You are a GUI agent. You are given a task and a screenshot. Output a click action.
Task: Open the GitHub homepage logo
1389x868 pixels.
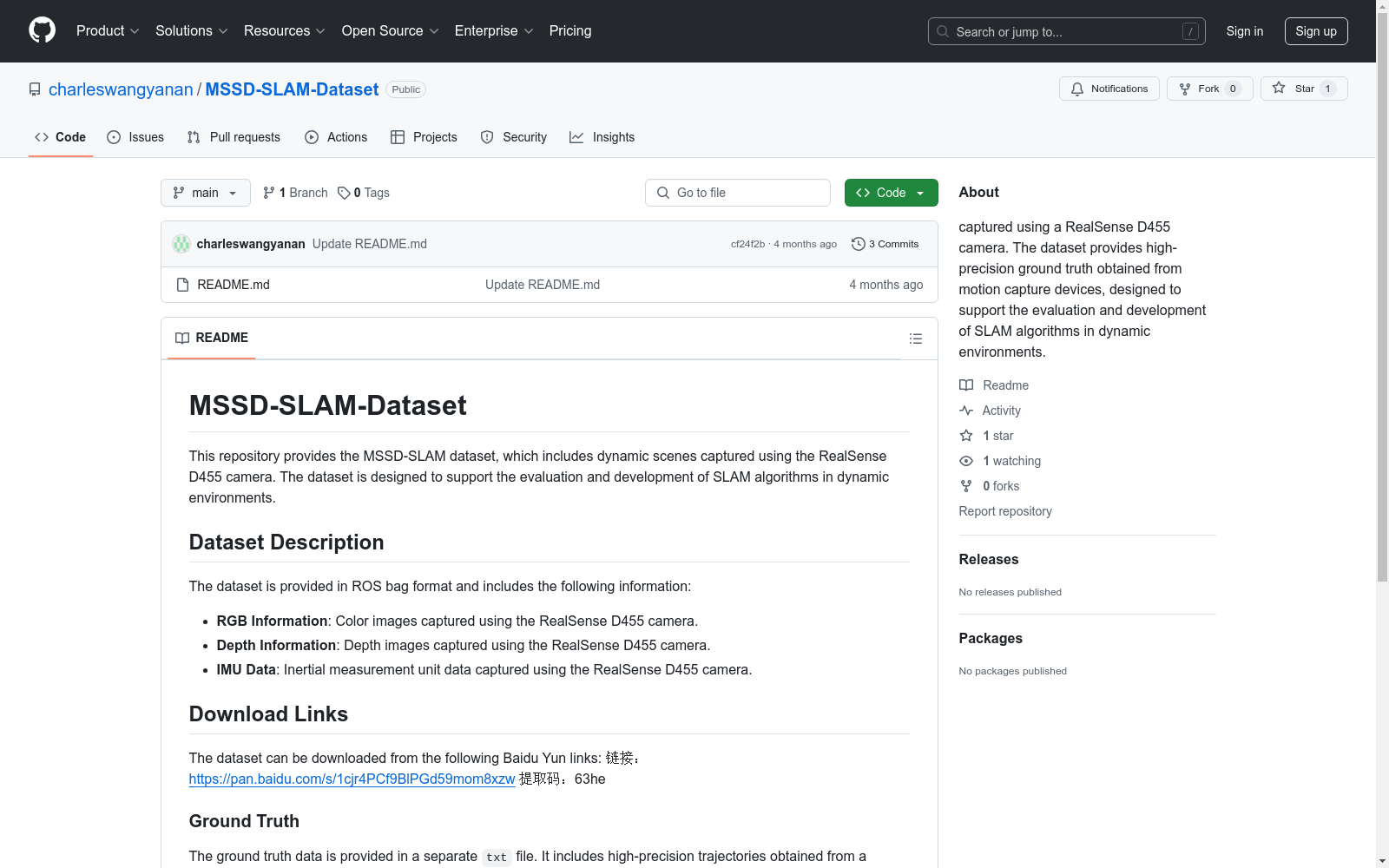tap(42, 30)
